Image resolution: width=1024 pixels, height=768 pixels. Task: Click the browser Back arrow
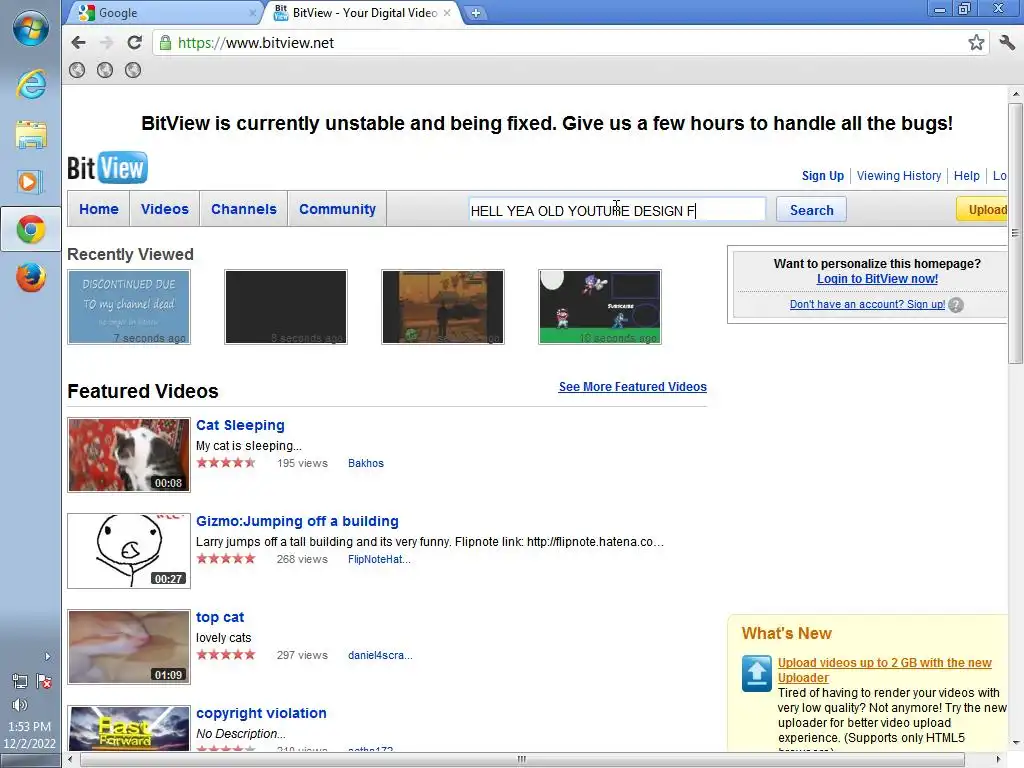coord(78,42)
